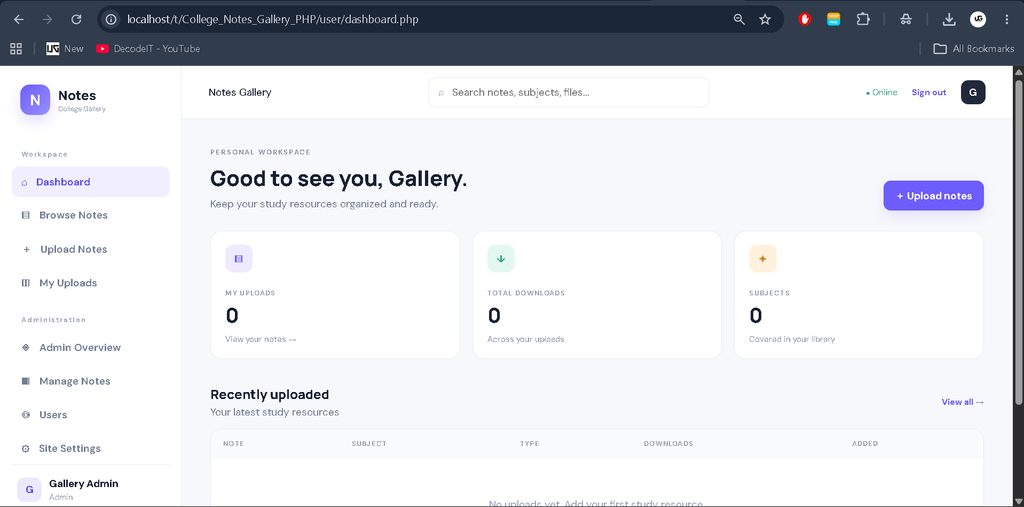1024x507 pixels.
Task: Open My Uploads in the sidebar
Action: pos(91,283)
